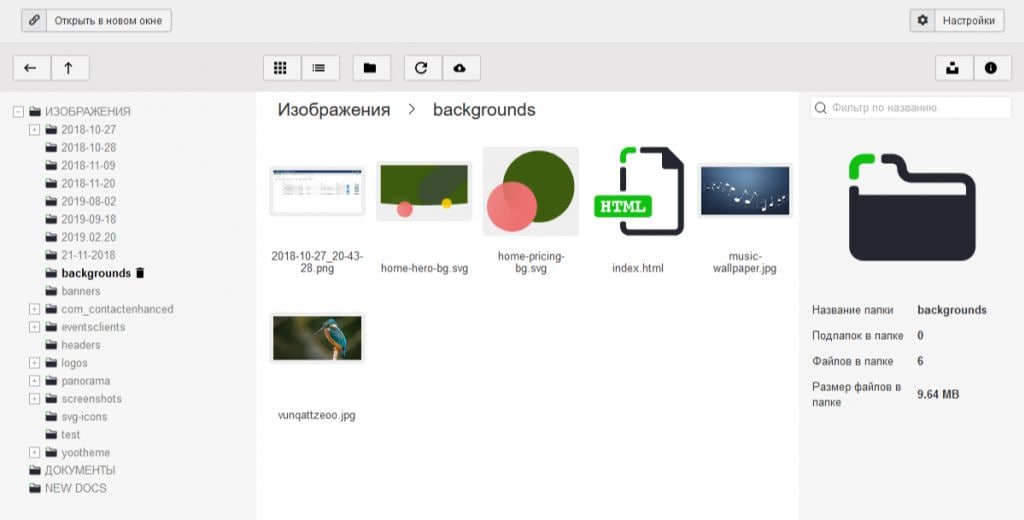Expand the logos folder

[35, 363]
